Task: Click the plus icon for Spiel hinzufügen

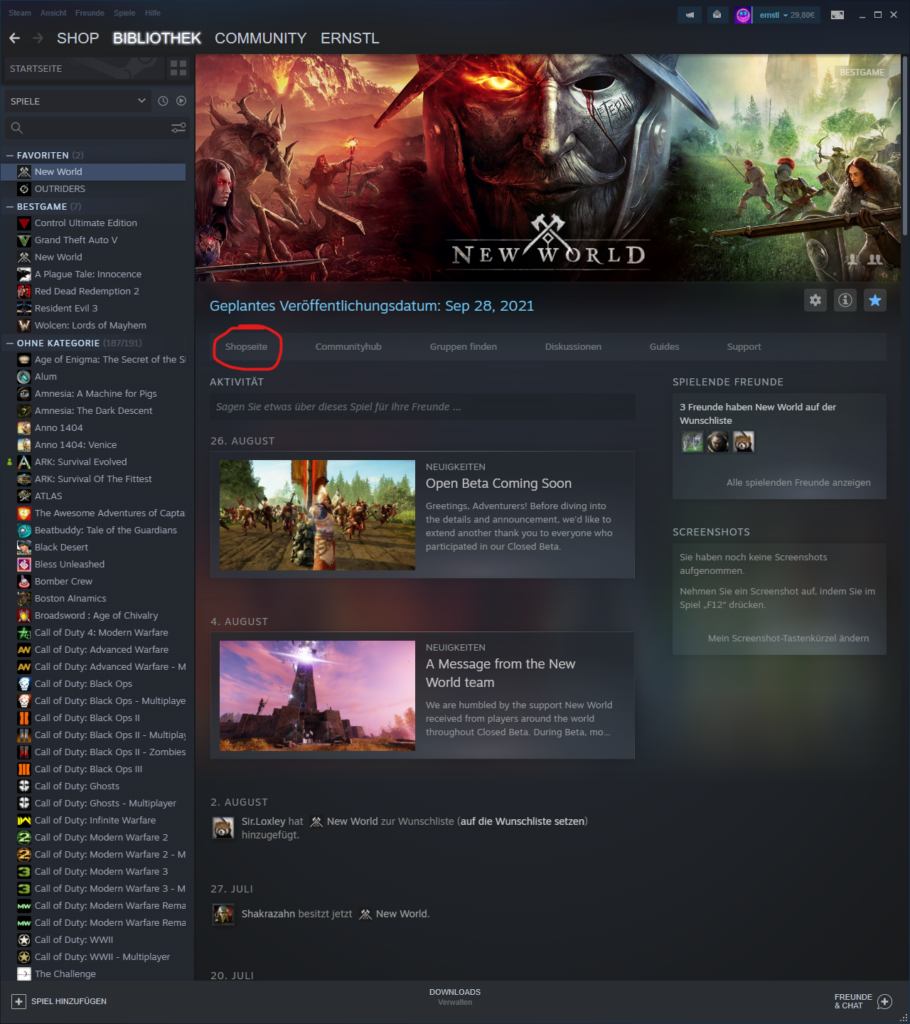Action: tap(18, 1001)
